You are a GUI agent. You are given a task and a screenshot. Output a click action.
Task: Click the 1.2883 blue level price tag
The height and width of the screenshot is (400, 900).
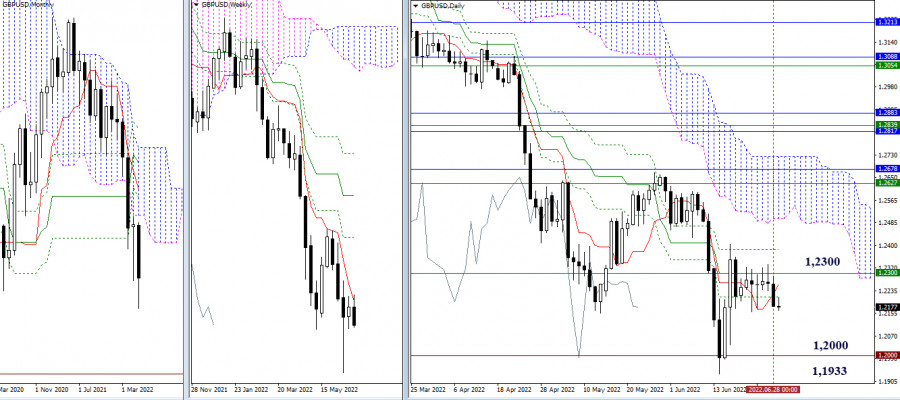coord(888,112)
